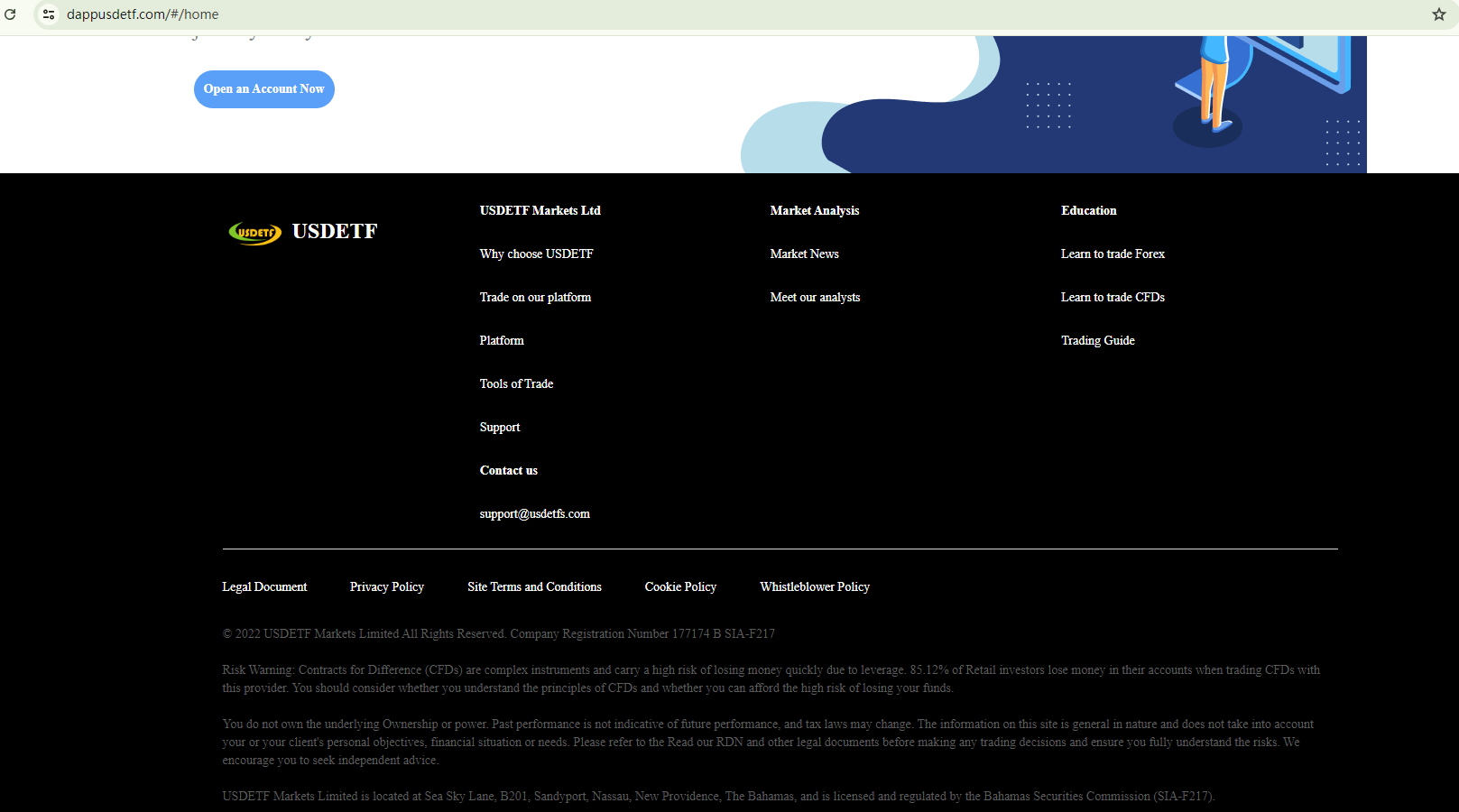Click the Open an Account Now button
Image resolution: width=1459 pixels, height=812 pixels.
click(264, 89)
